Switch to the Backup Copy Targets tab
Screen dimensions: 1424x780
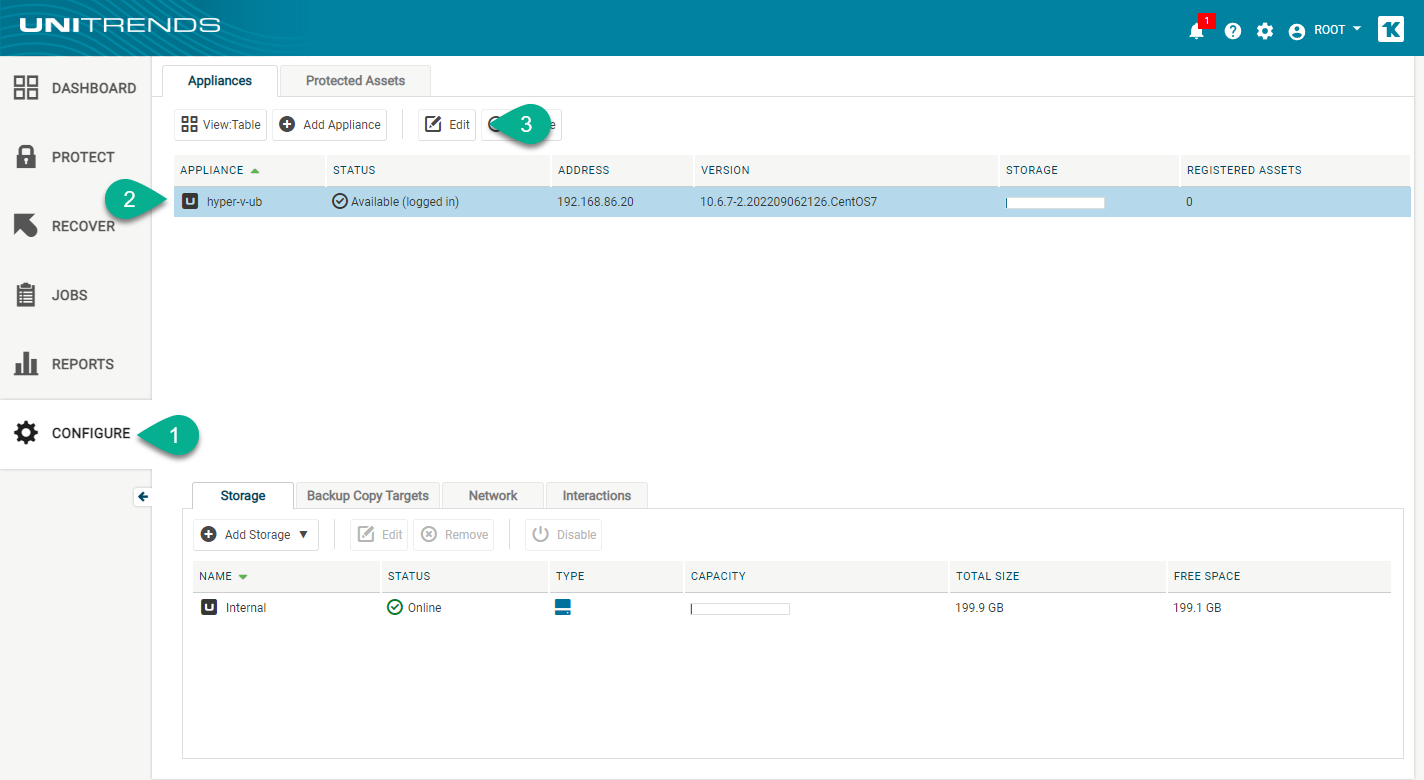(x=368, y=496)
